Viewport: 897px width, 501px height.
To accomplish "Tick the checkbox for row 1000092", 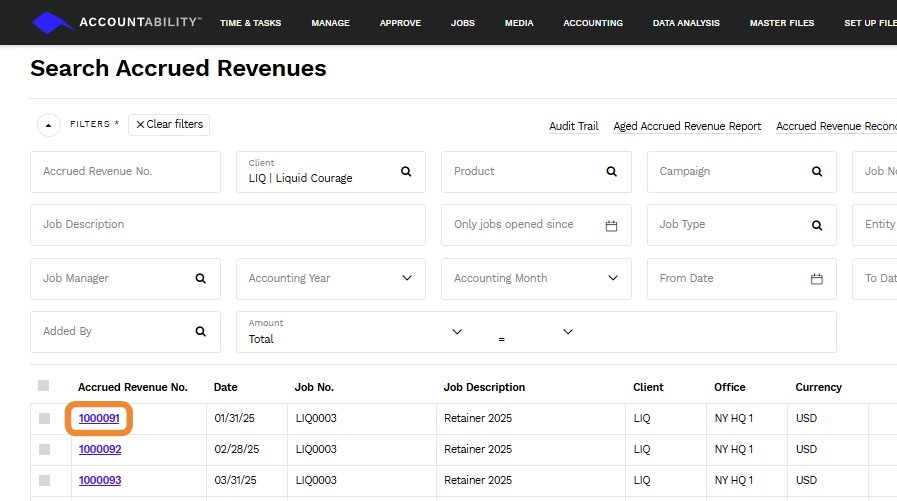I will [44, 450].
